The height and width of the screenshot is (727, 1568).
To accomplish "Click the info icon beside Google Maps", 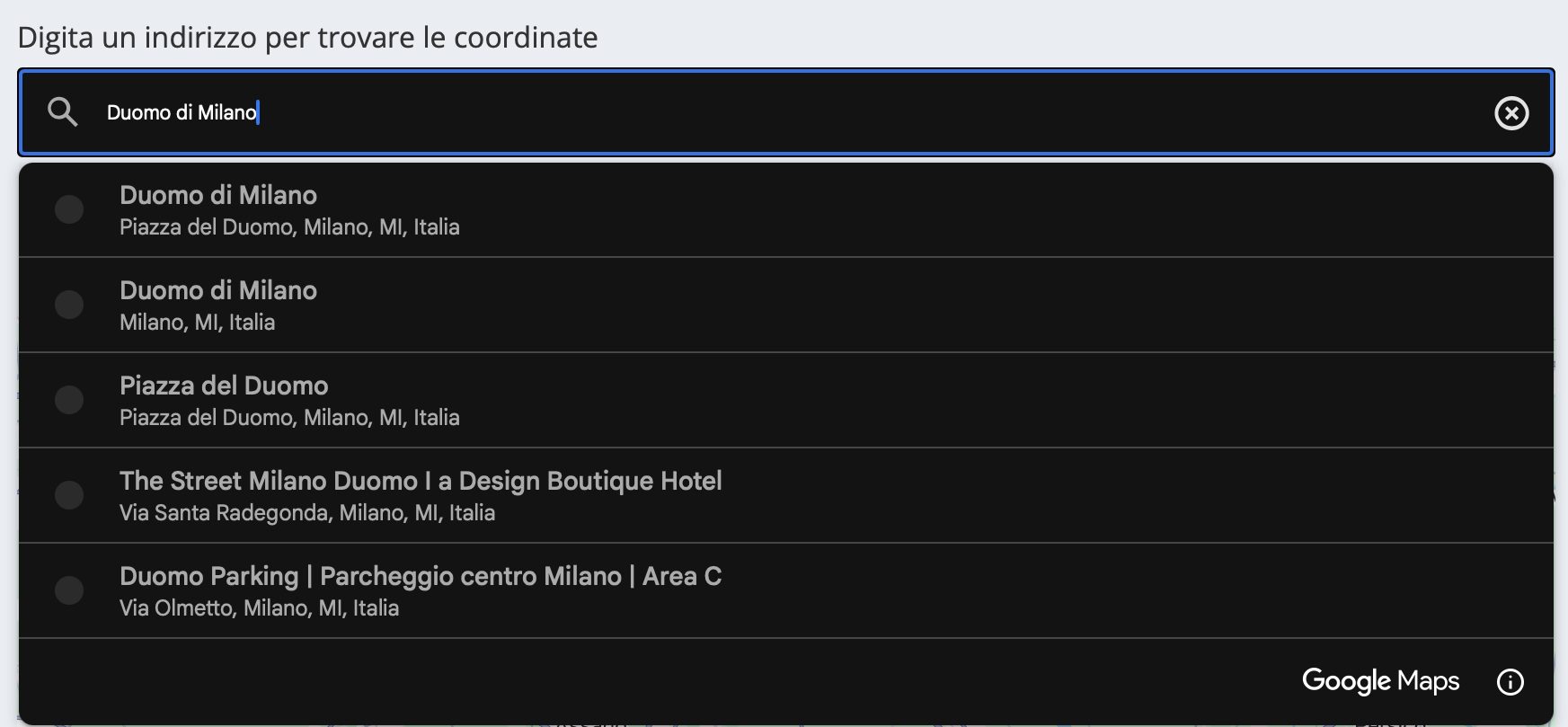I will [x=1510, y=682].
